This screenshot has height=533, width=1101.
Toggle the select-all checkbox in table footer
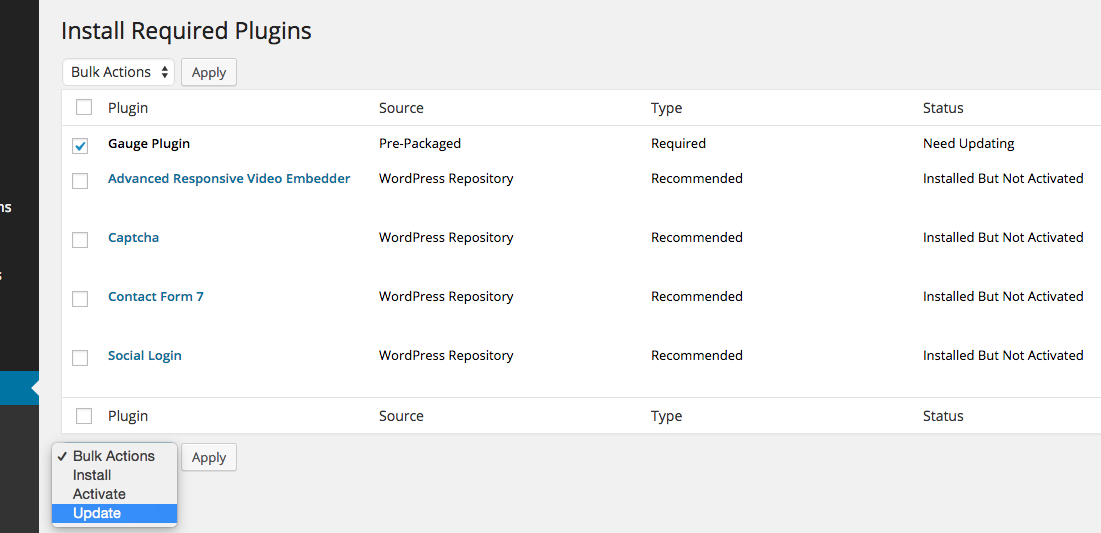point(84,416)
